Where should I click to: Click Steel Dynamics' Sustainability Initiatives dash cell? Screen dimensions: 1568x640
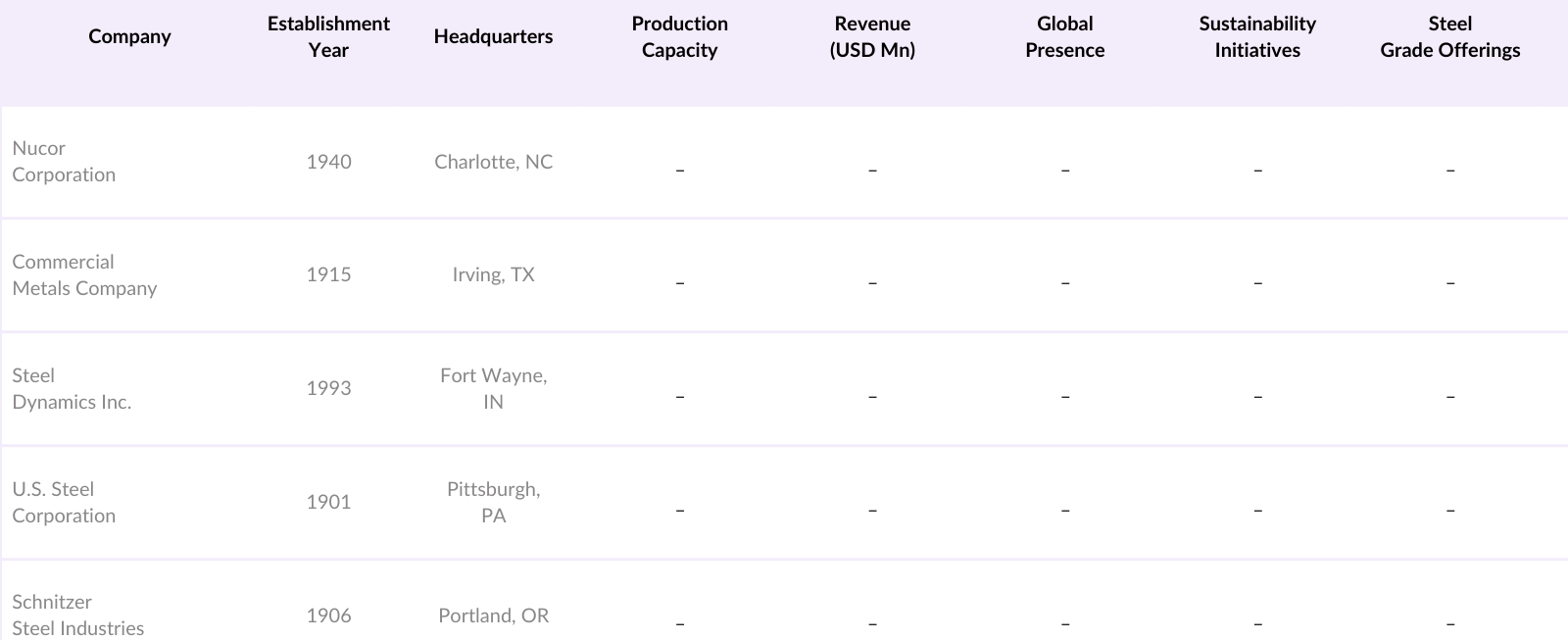point(1257,398)
